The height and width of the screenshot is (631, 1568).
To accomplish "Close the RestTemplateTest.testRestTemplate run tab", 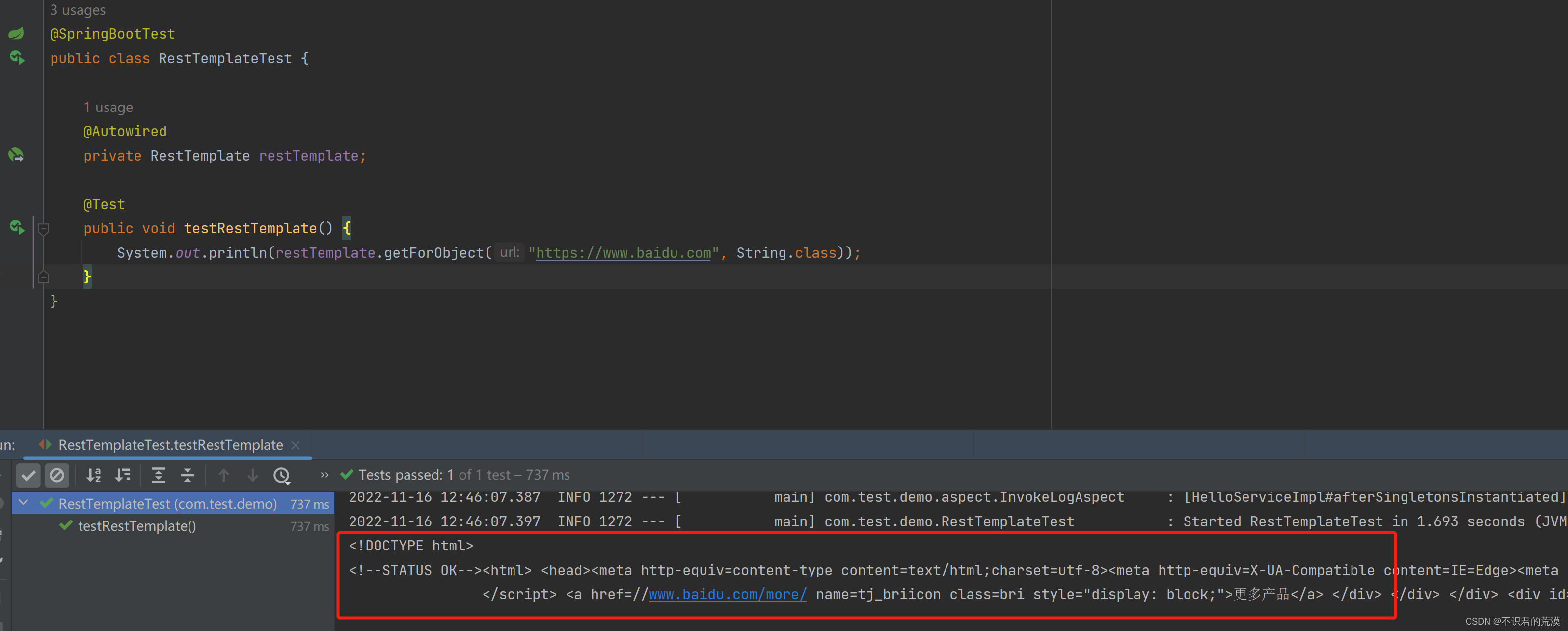I will point(296,445).
